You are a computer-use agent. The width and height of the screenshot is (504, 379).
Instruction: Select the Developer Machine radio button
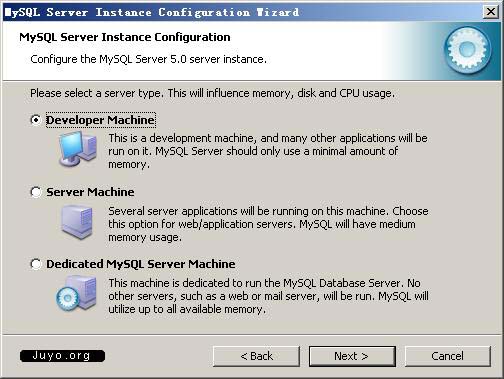(x=36, y=120)
